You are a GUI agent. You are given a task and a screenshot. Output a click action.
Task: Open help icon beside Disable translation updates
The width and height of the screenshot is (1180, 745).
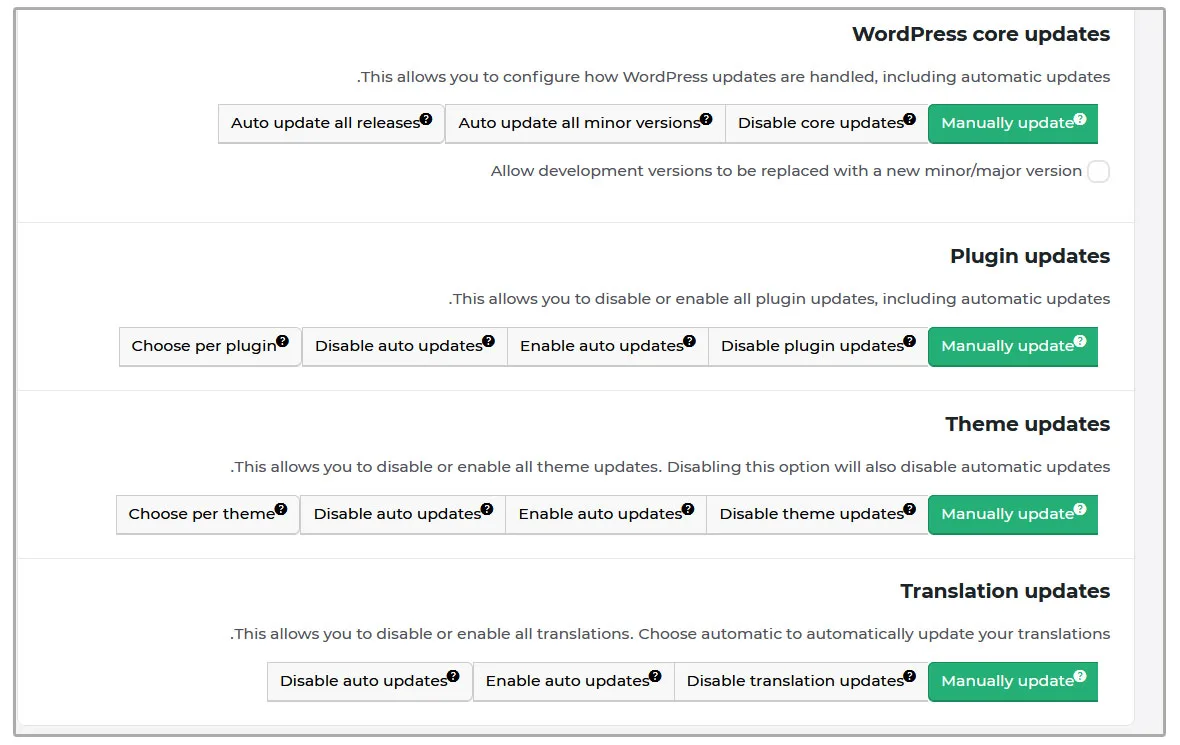pos(910,676)
